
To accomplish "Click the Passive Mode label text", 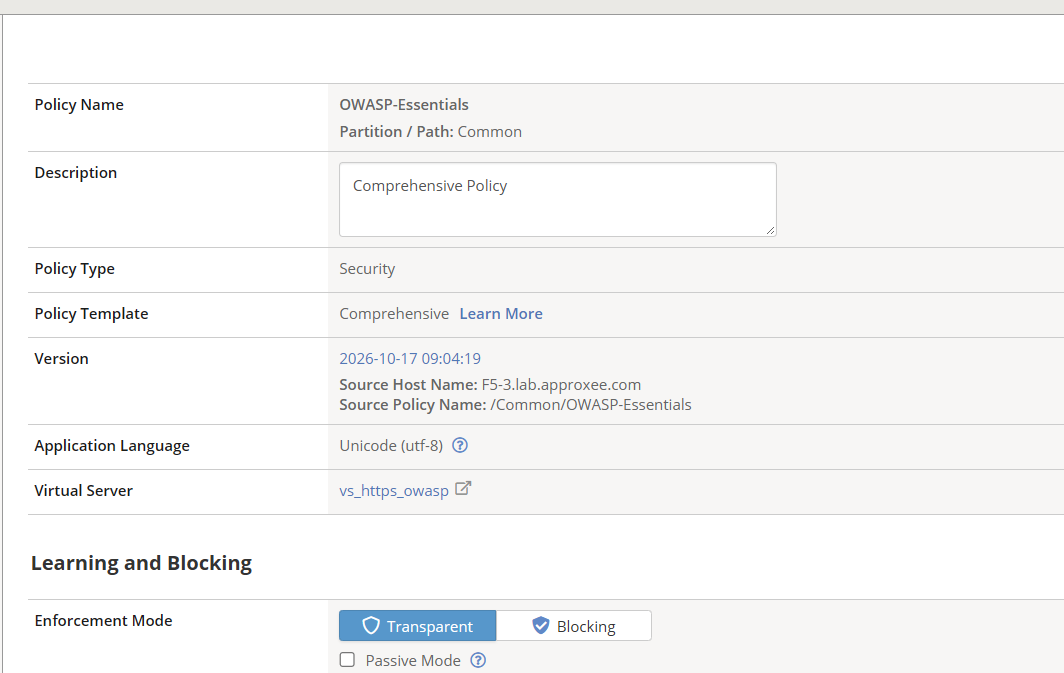I will tap(413, 660).
